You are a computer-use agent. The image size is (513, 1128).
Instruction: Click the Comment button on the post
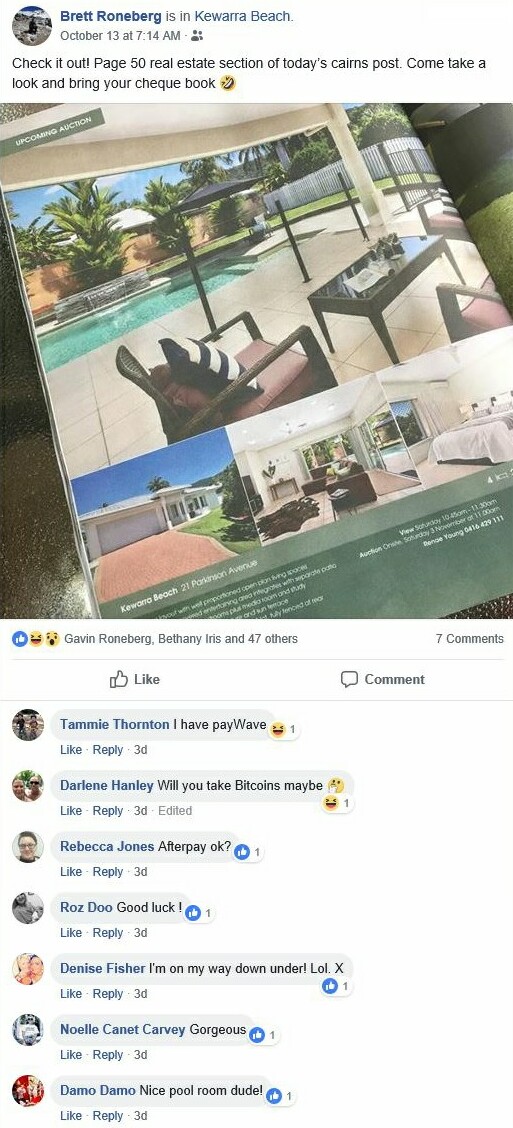coord(382,679)
